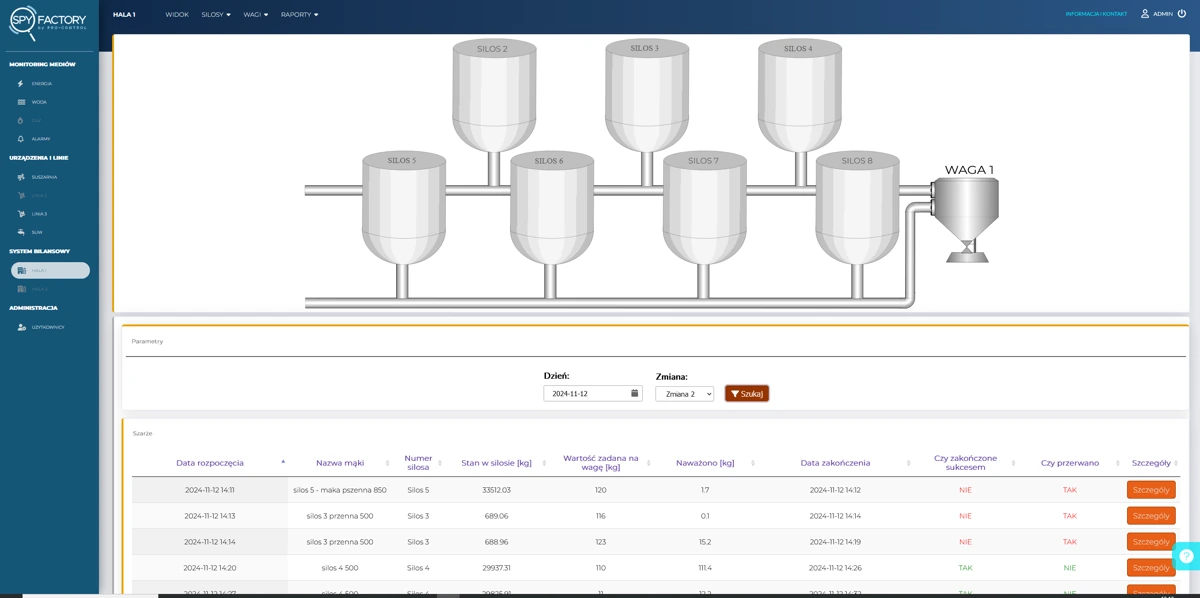Click the power logout icon next to Admin
The image size is (1200, 598).
tap(1182, 14)
